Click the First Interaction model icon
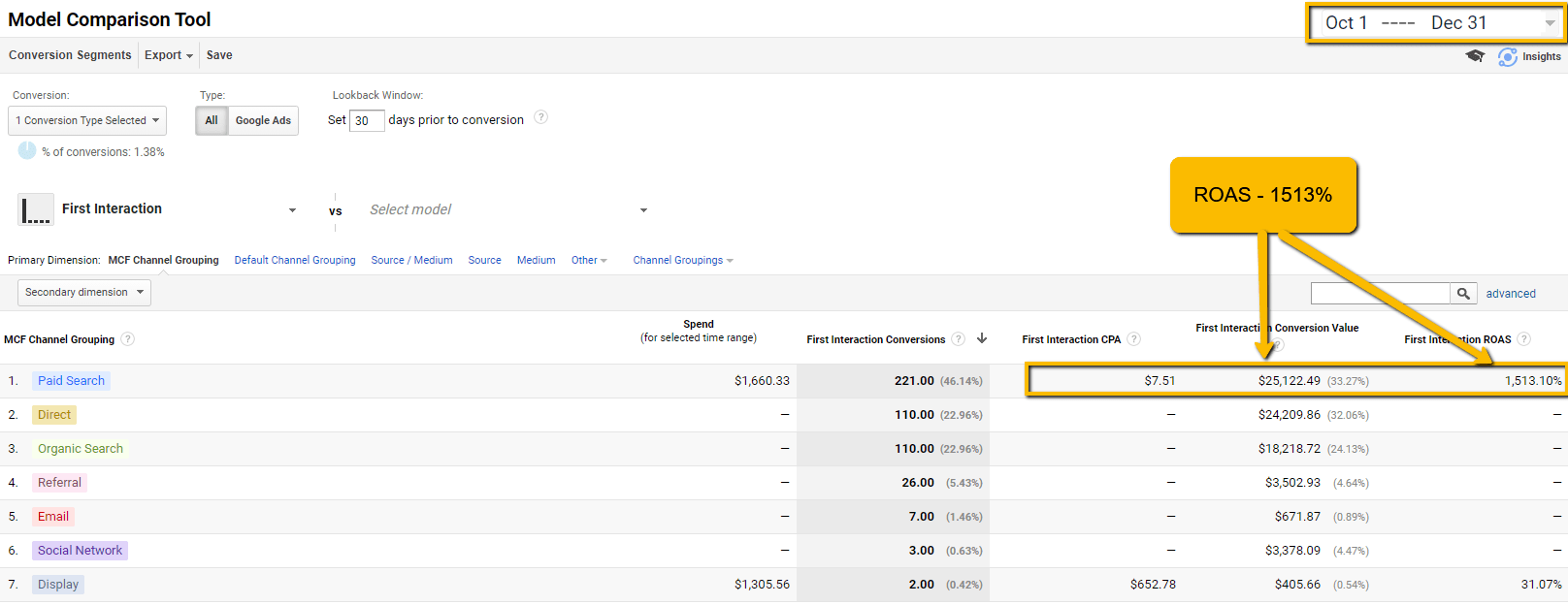The image size is (1568, 605). point(36,209)
